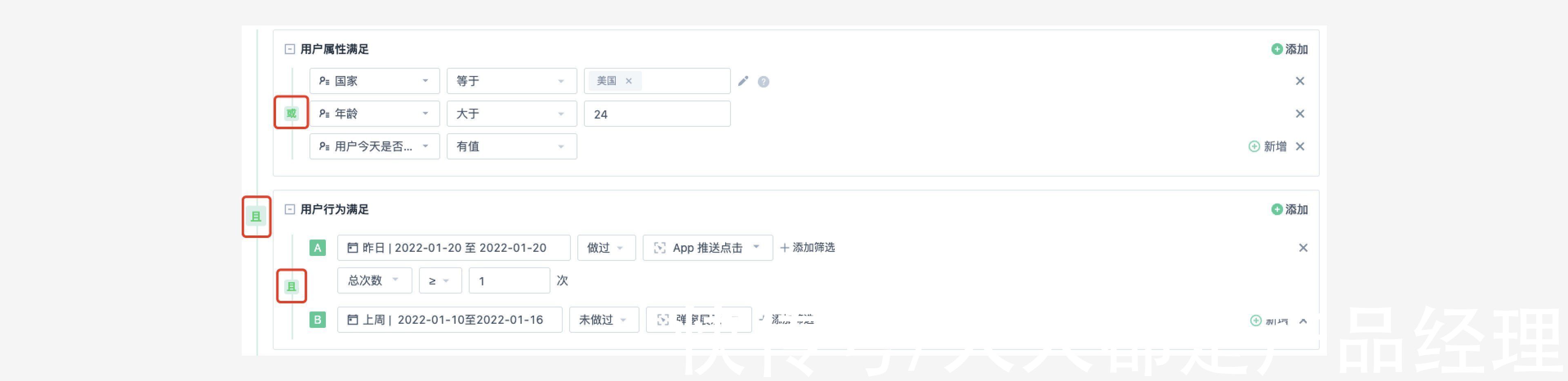The height and width of the screenshot is (381, 1568).
Task: Open the 大于 operator dropdown
Action: pyautogui.click(x=511, y=114)
